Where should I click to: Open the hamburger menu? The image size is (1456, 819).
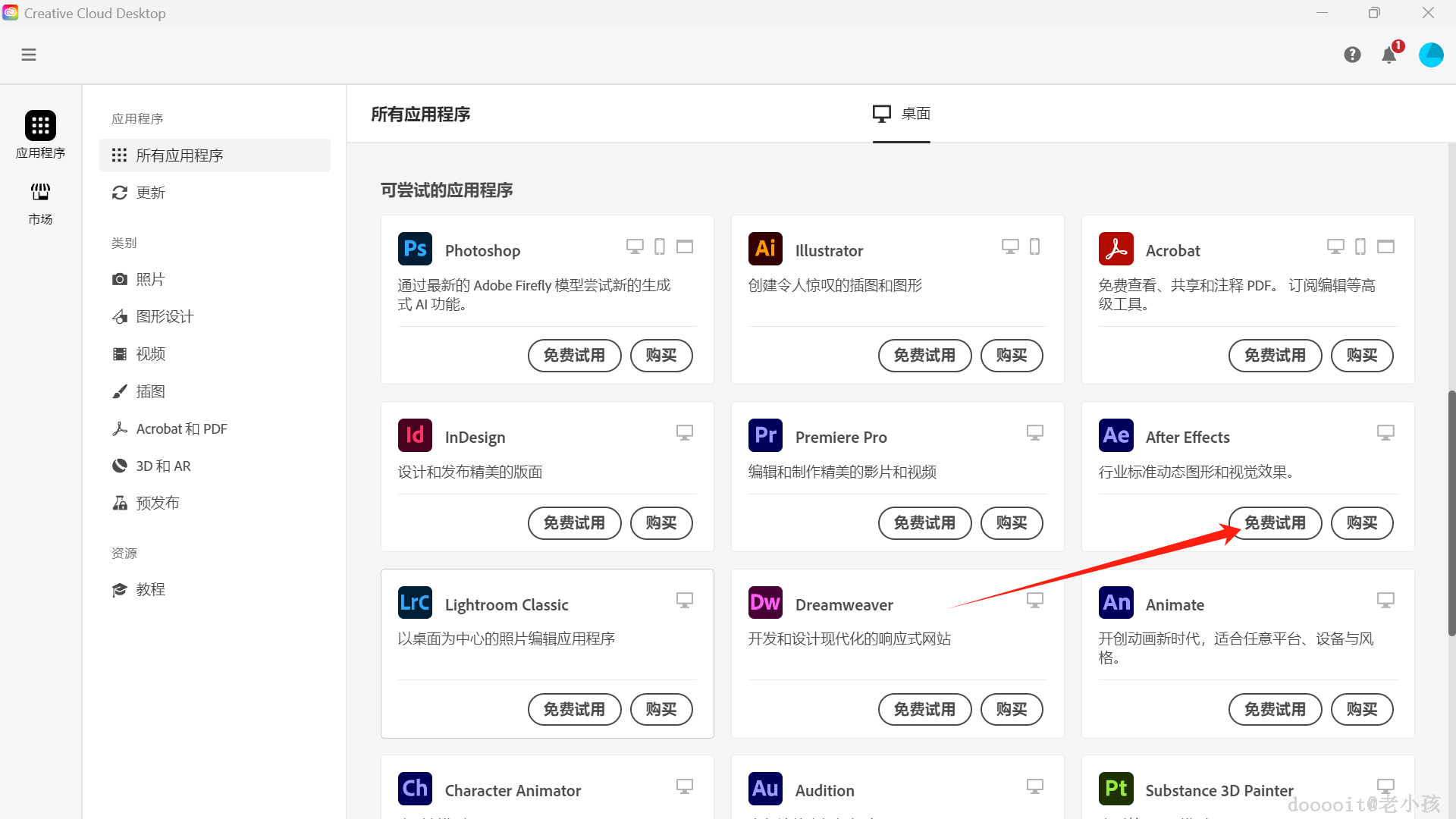tap(29, 55)
